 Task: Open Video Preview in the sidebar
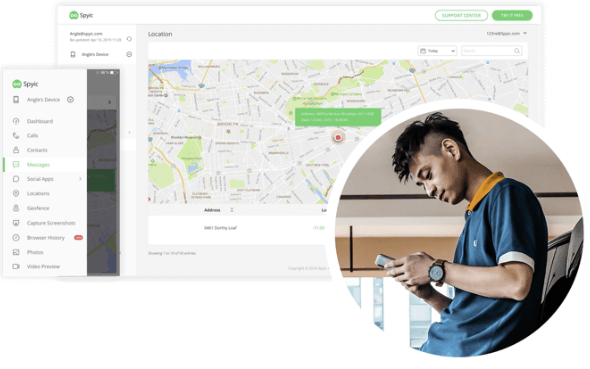tap(43, 267)
